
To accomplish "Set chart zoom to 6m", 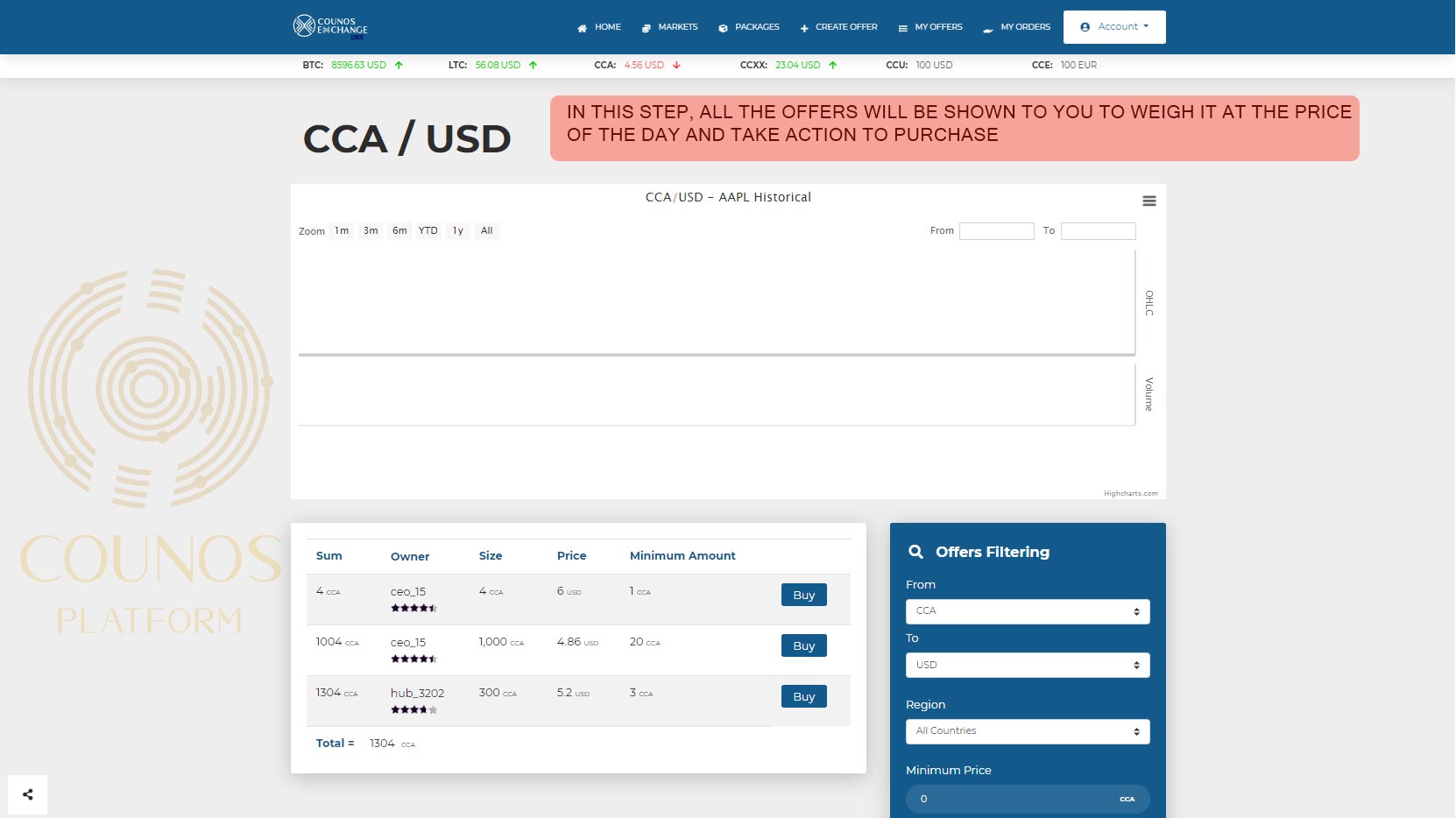I will coord(399,231).
